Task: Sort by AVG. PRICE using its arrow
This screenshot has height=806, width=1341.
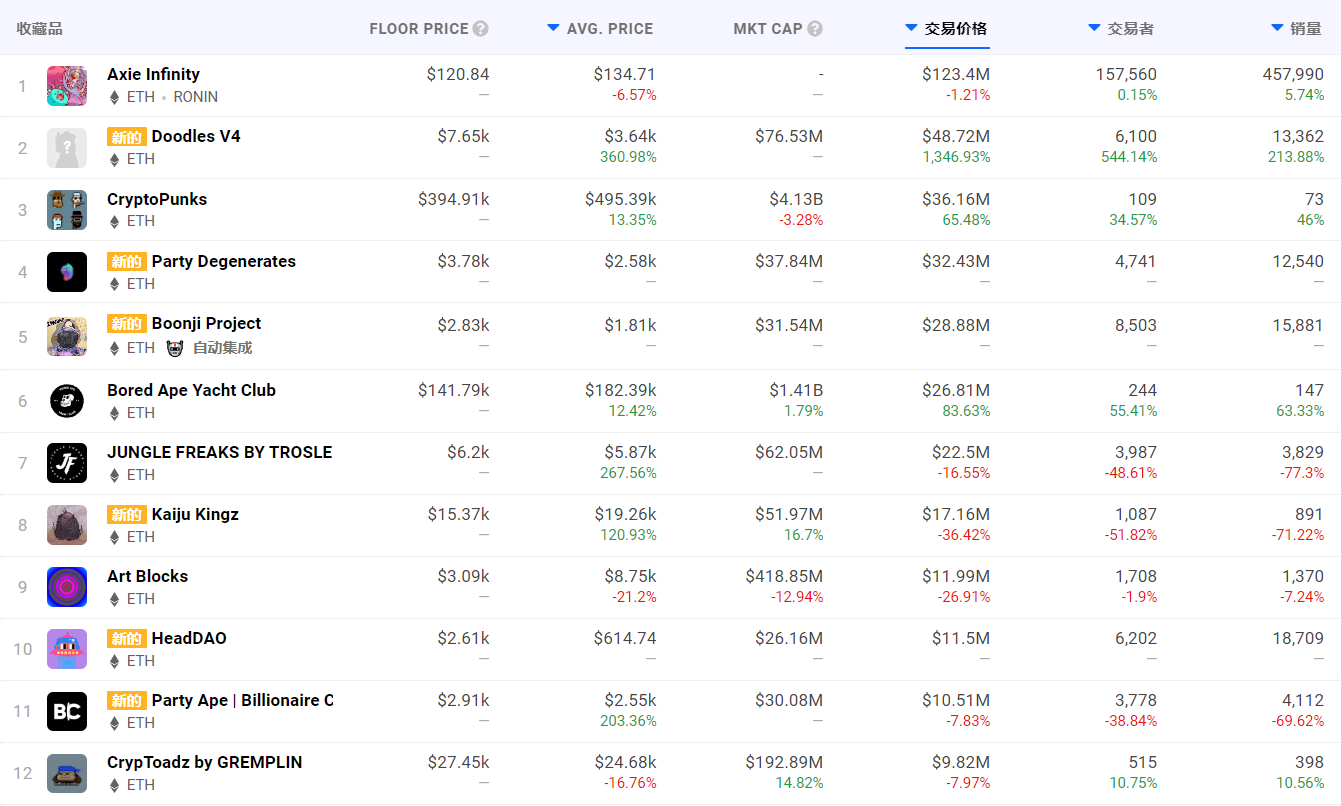Action: click(553, 28)
